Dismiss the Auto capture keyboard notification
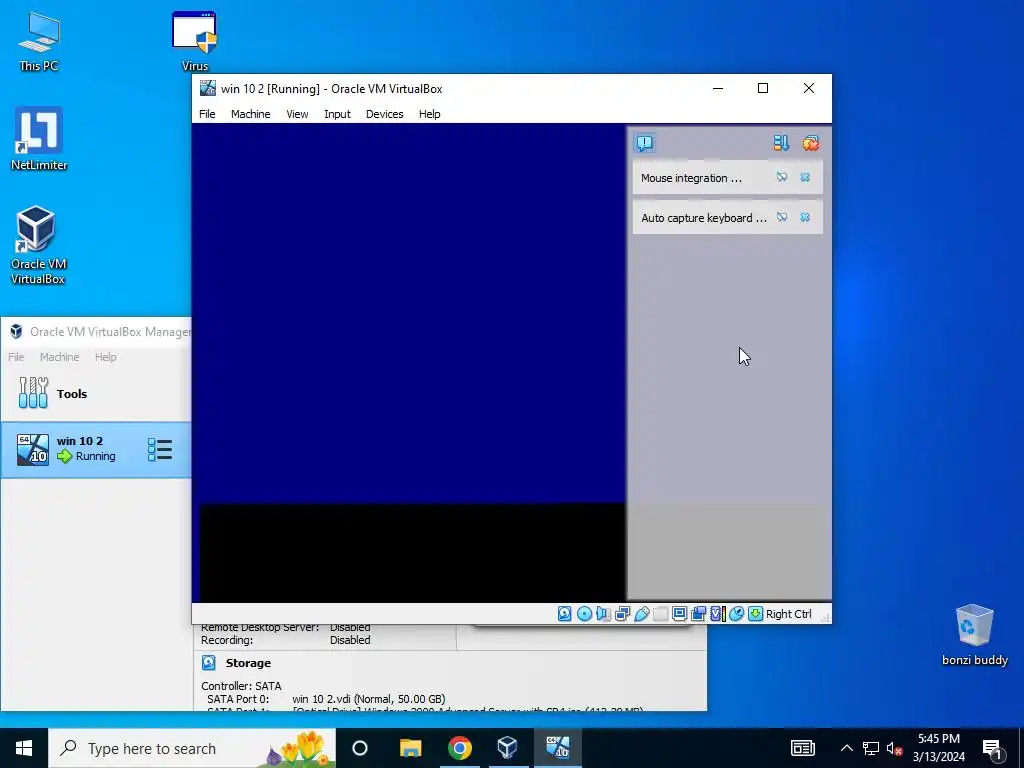This screenshot has width=1024, height=768. 805,217
